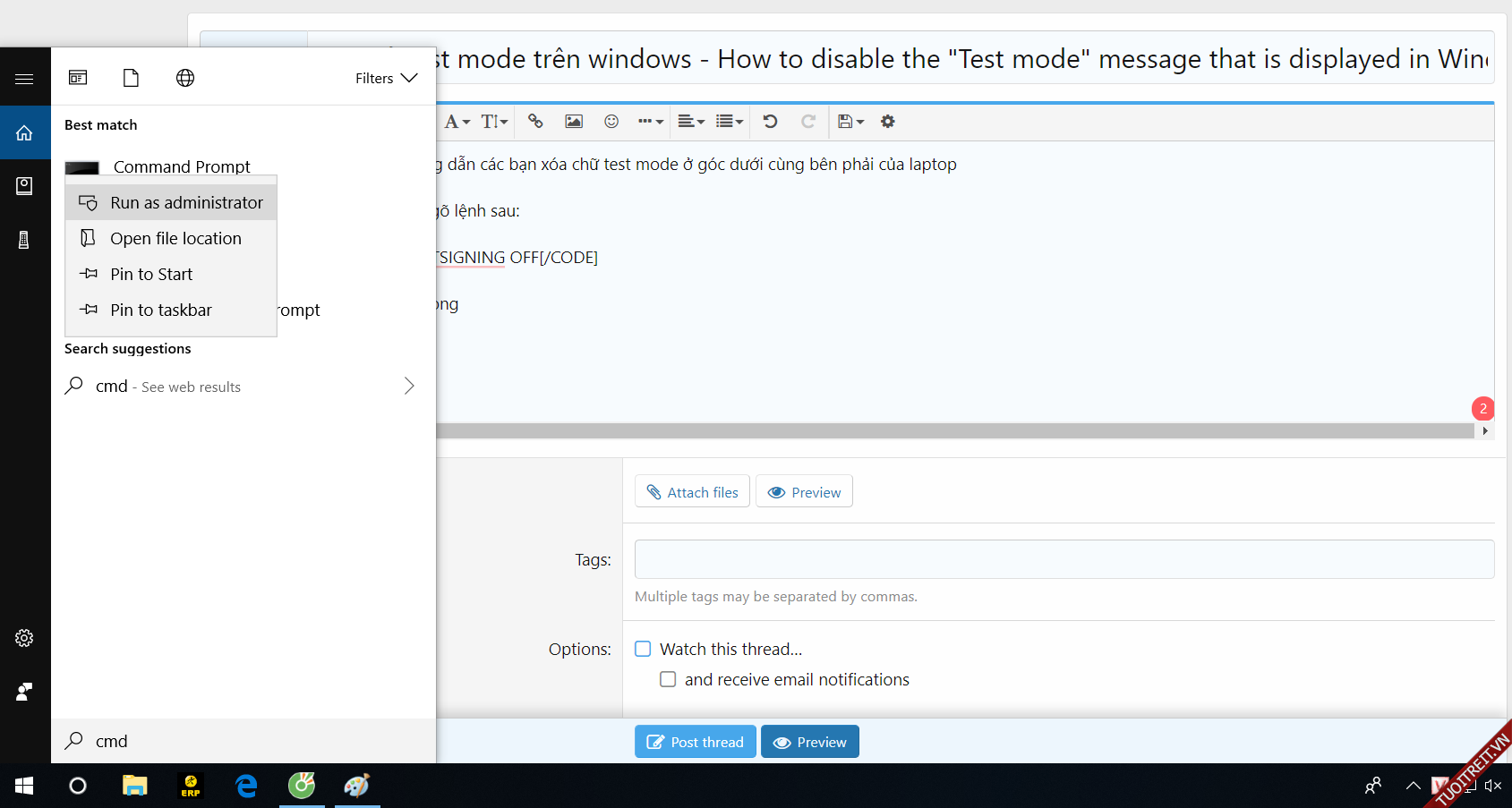Open Microsoft Edge from the taskbar
Image resolution: width=1512 pixels, height=808 pixels.
tap(246, 786)
